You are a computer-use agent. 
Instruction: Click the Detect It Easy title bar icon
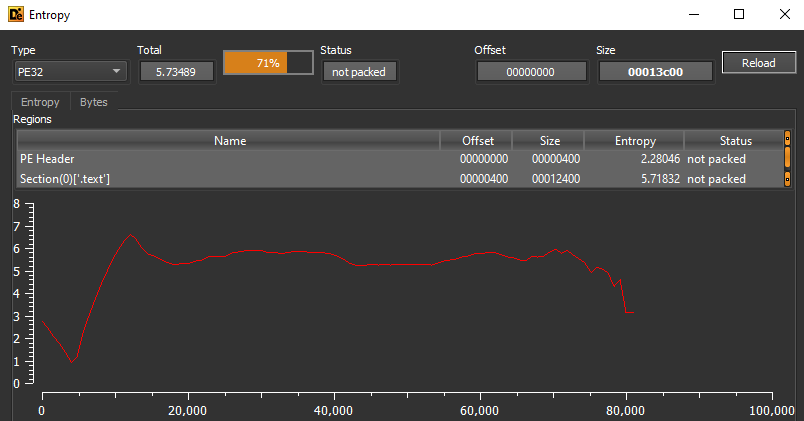click(x=15, y=15)
